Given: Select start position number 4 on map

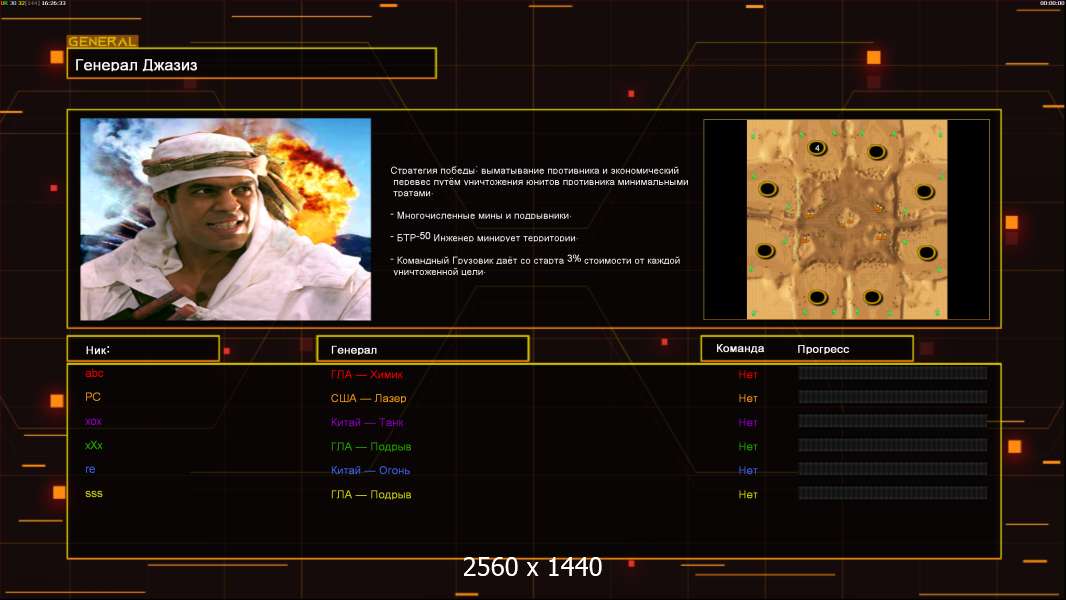Looking at the screenshot, I should click(x=817, y=148).
